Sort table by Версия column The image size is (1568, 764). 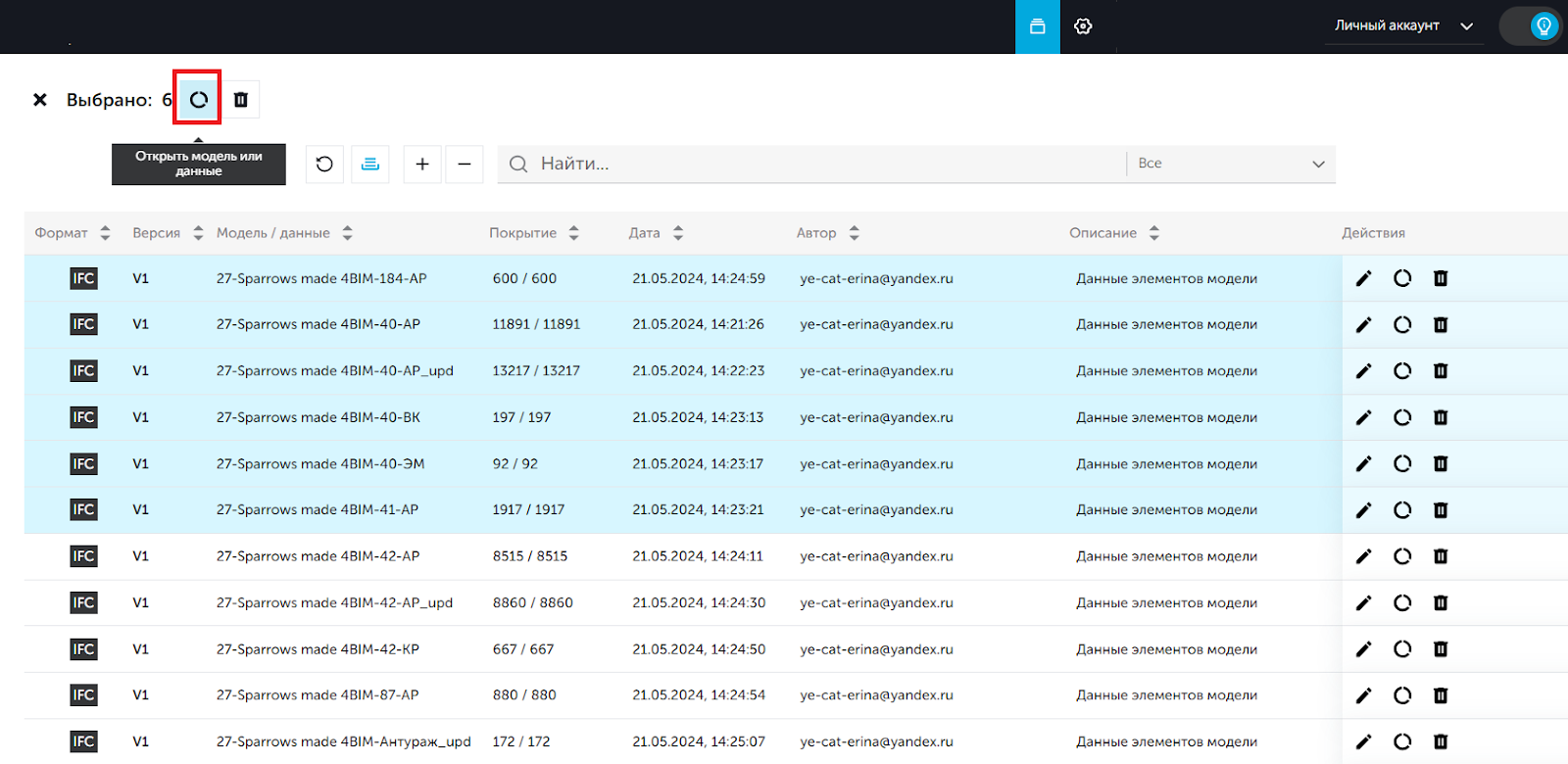coord(198,233)
